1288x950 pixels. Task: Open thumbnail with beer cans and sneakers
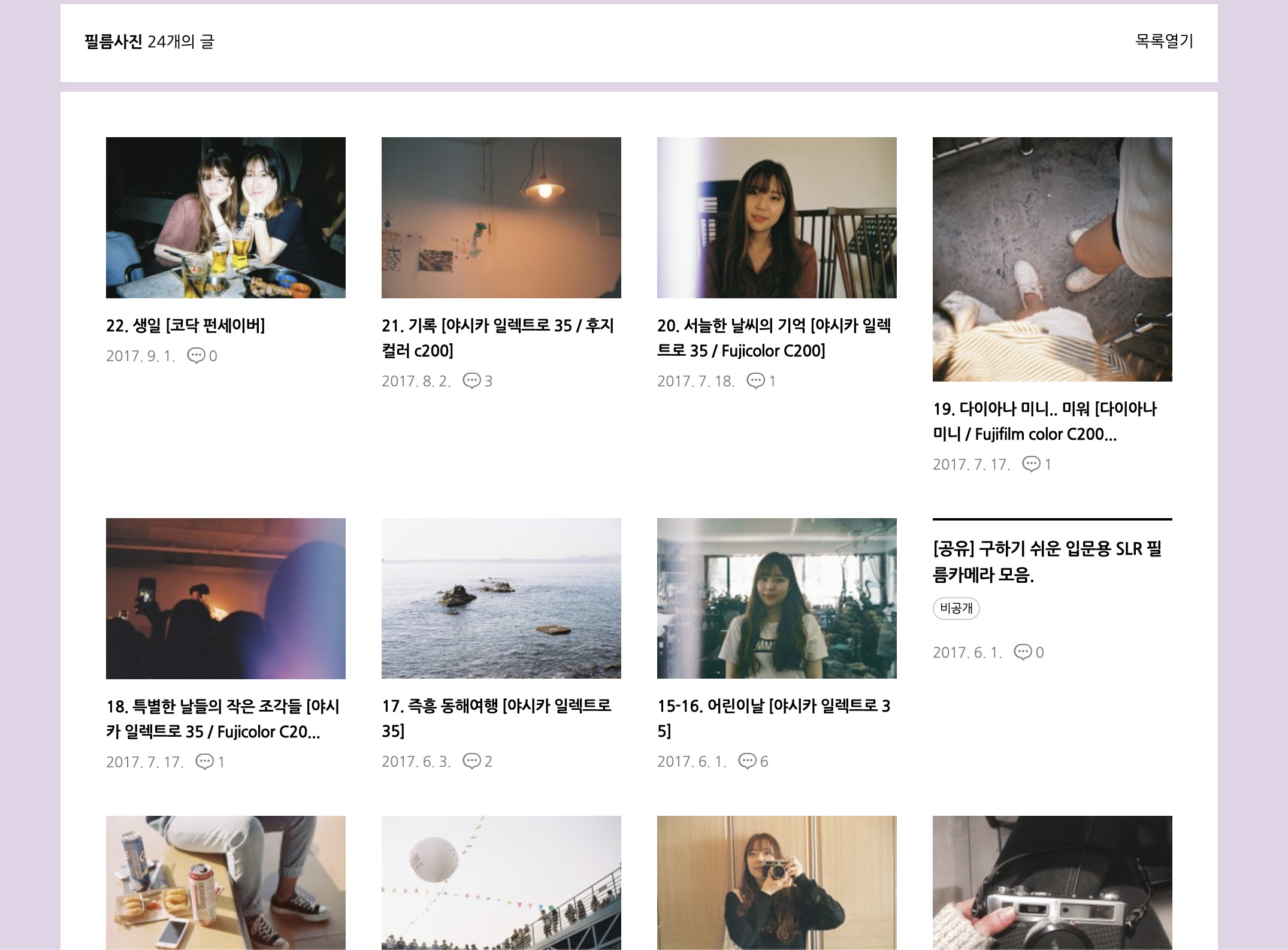pyautogui.click(x=226, y=882)
